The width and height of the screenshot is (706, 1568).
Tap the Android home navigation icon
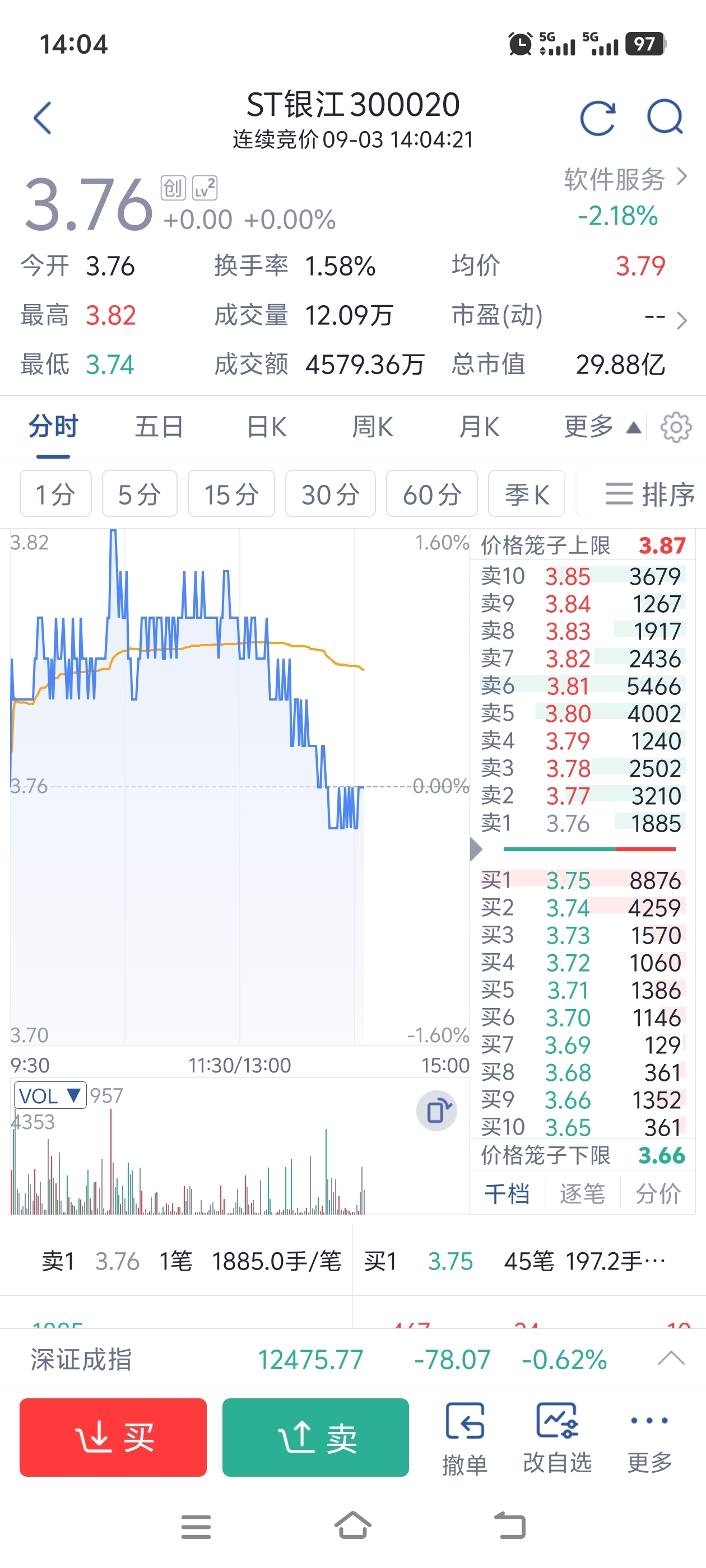coord(352,1525)
